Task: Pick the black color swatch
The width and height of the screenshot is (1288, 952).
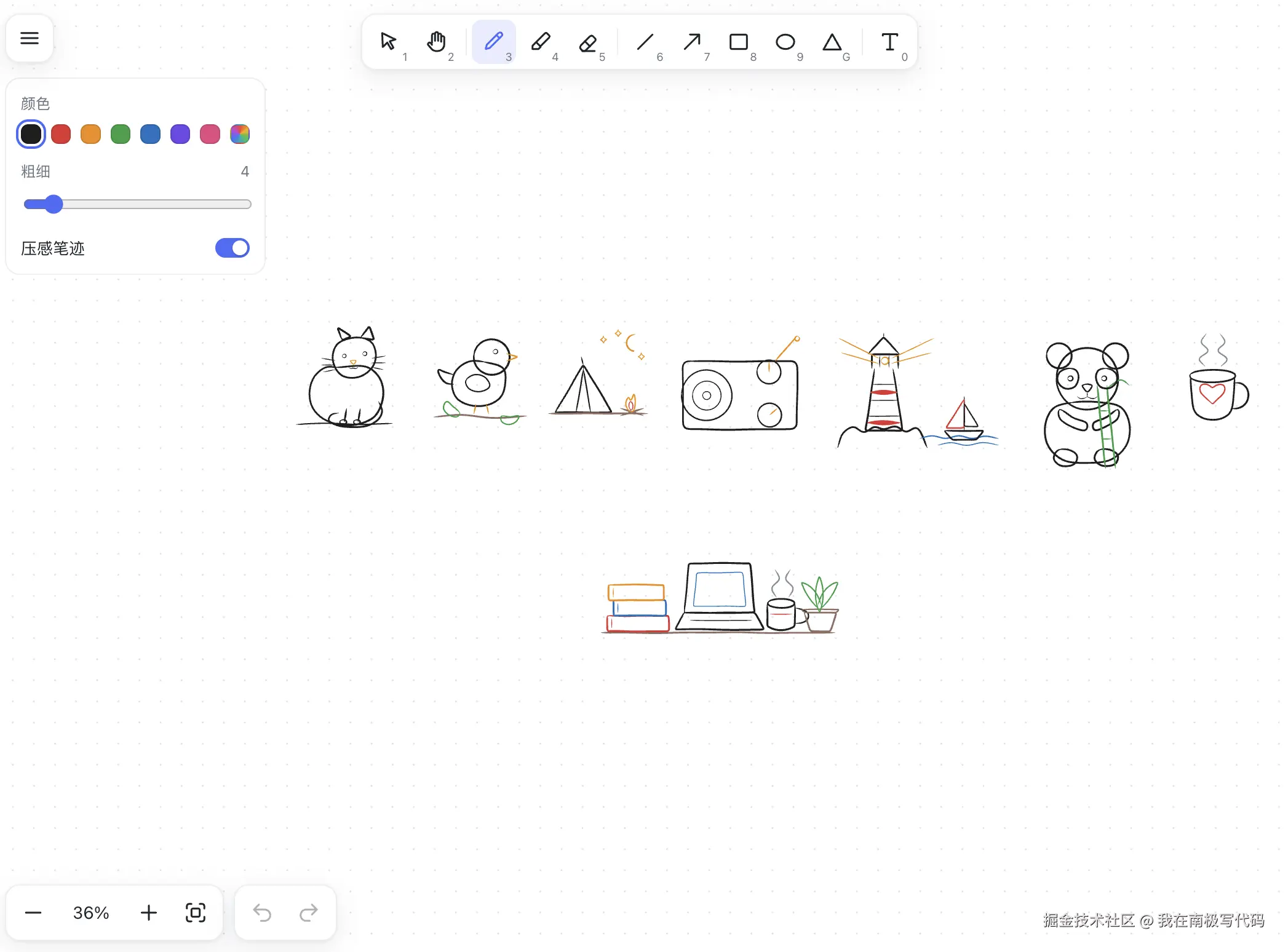Action: tap(31, 134)
